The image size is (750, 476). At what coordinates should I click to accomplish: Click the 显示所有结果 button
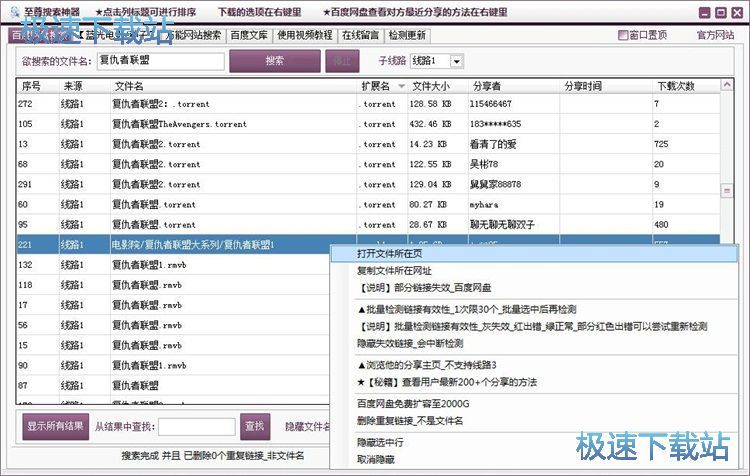pos(55,426)
